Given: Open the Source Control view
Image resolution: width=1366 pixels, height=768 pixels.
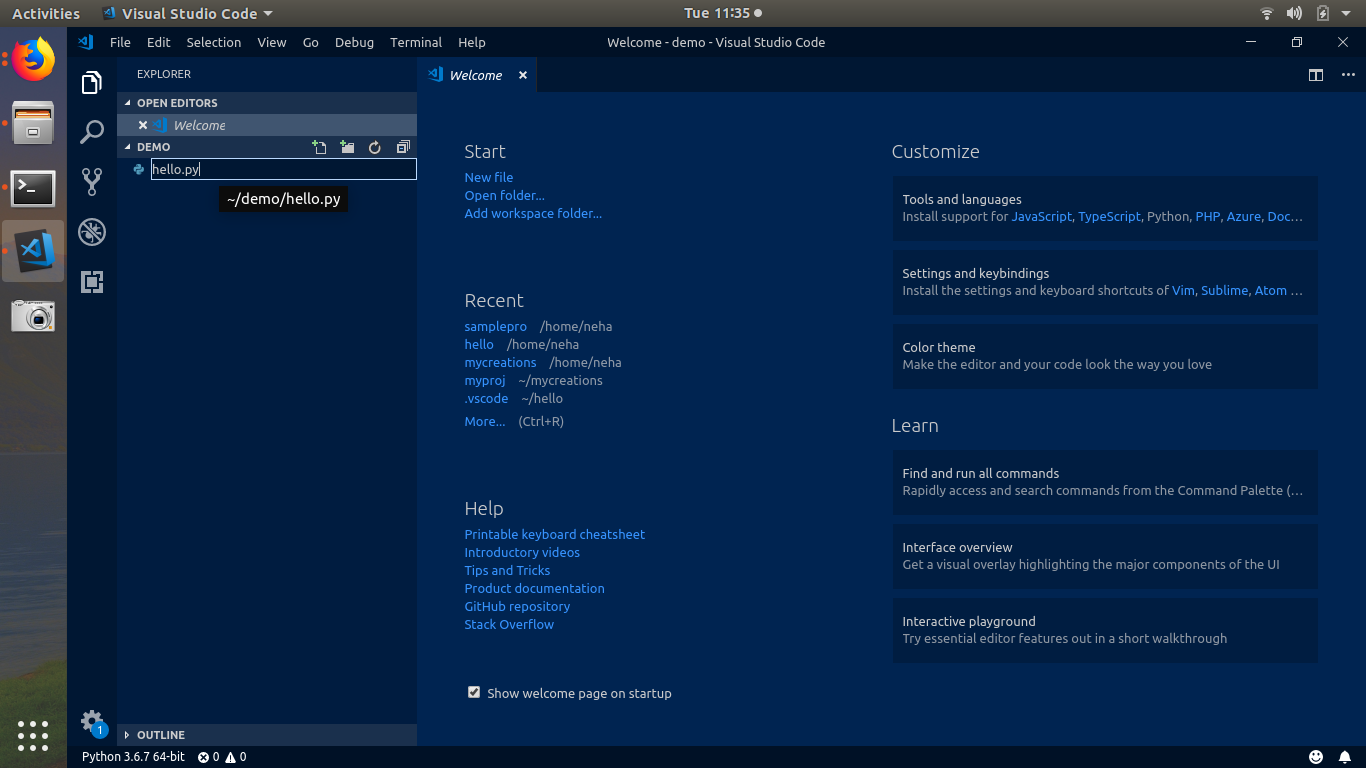Looking at the screenshot, I should (x=92, y=181).
